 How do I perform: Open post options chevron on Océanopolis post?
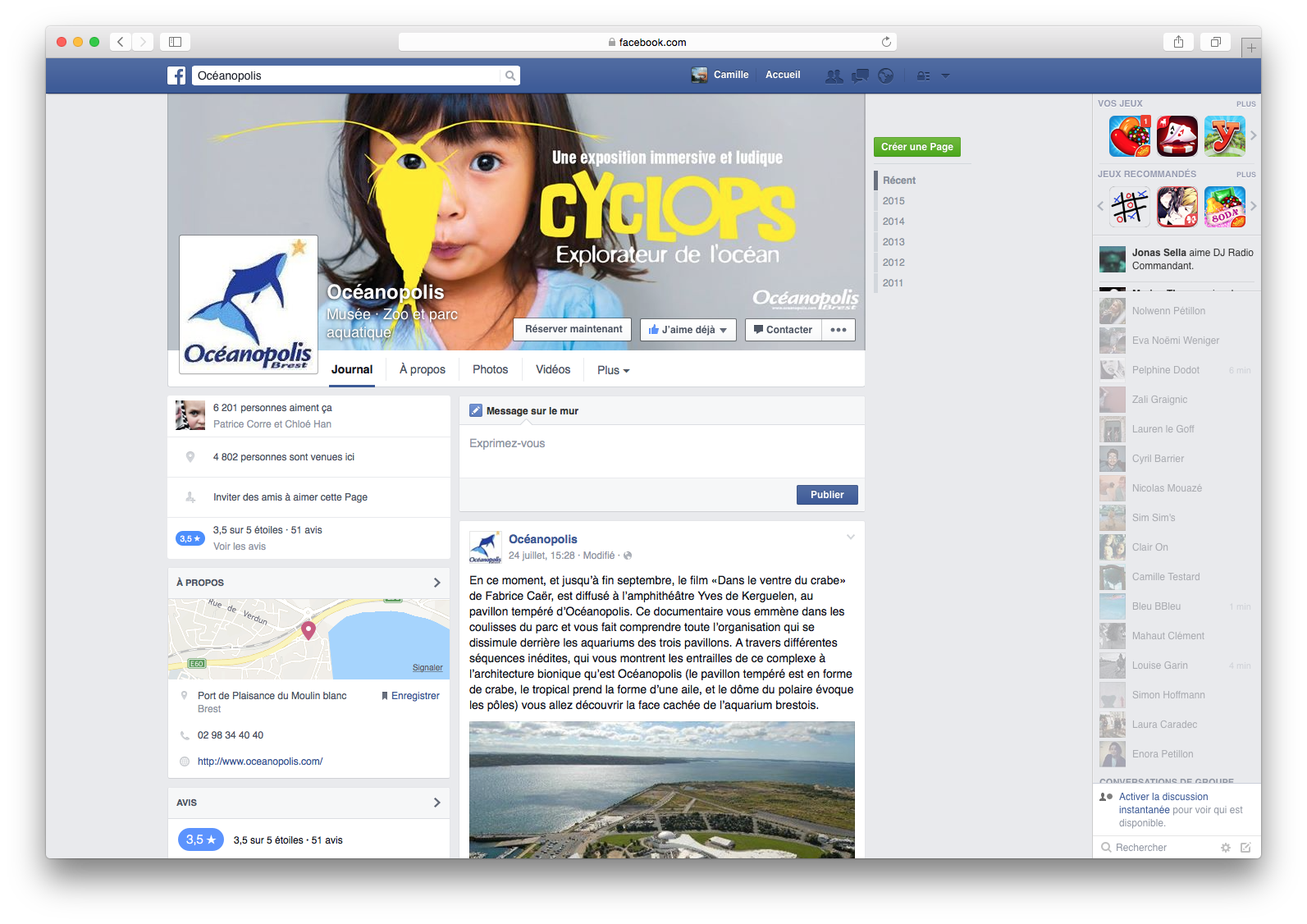[851, 537]
